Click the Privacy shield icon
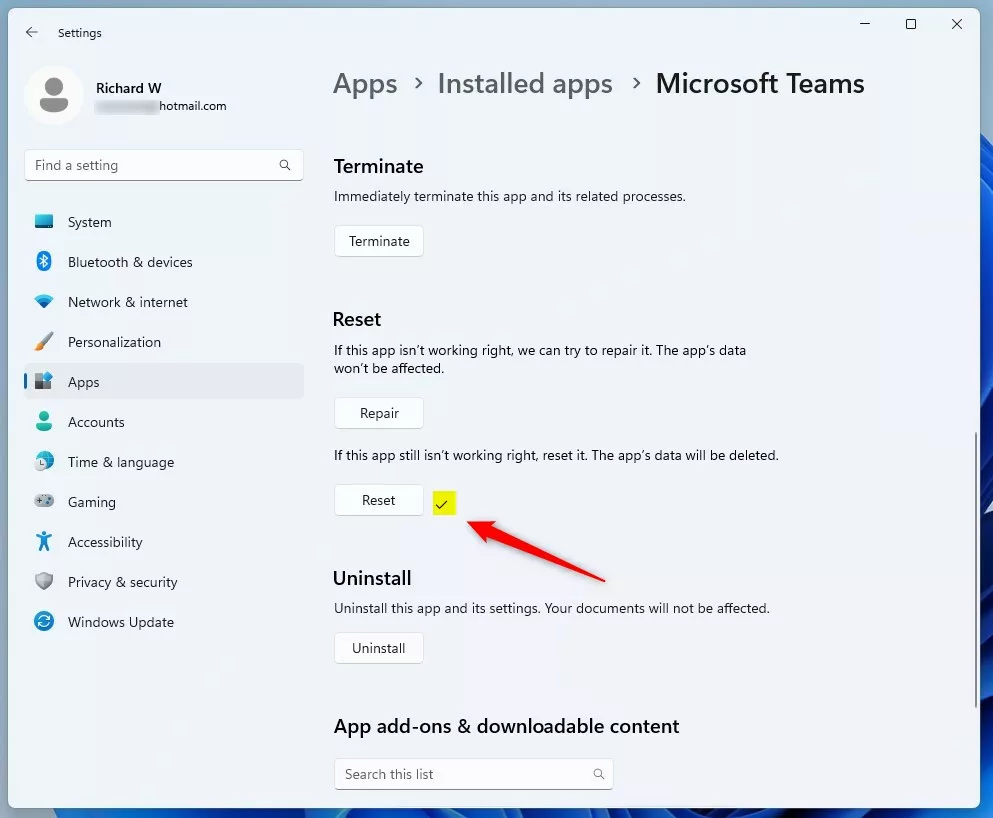 [44, 581]
